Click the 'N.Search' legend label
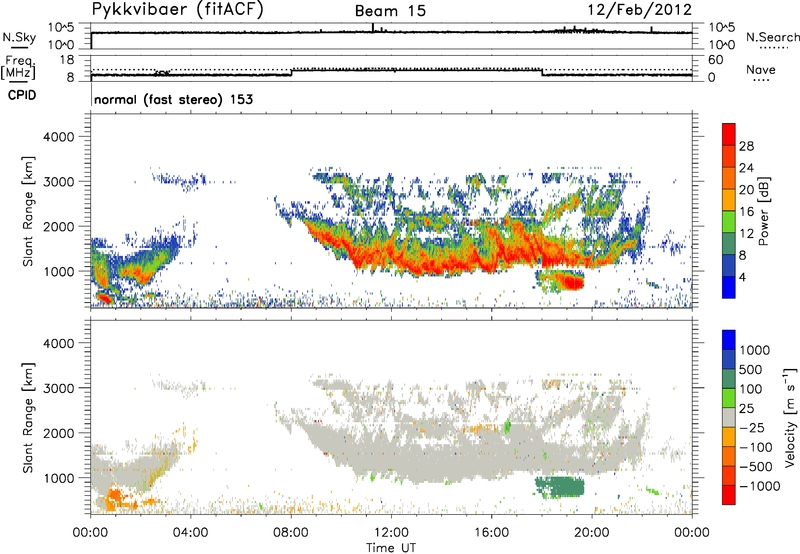 pyautogui.click(x=772, y=37)
